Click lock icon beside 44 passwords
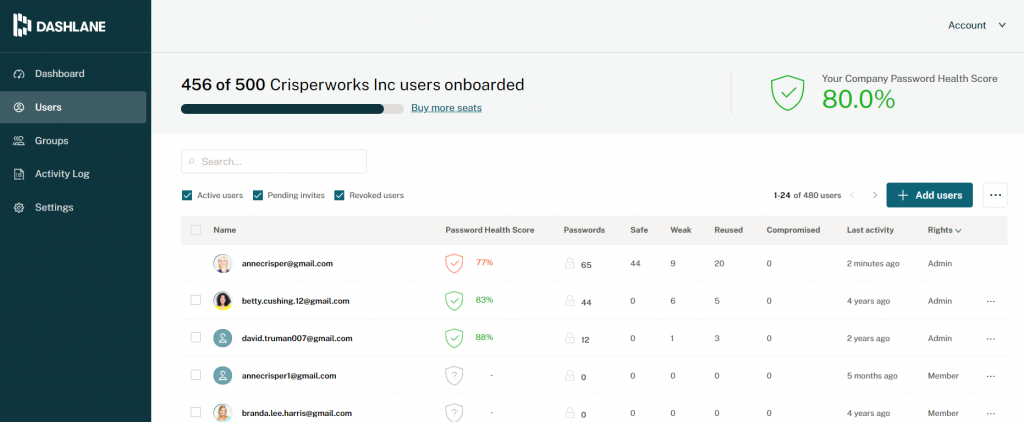Image resolution: width=1024 pixels, height=422 pixels. point(569,301)
